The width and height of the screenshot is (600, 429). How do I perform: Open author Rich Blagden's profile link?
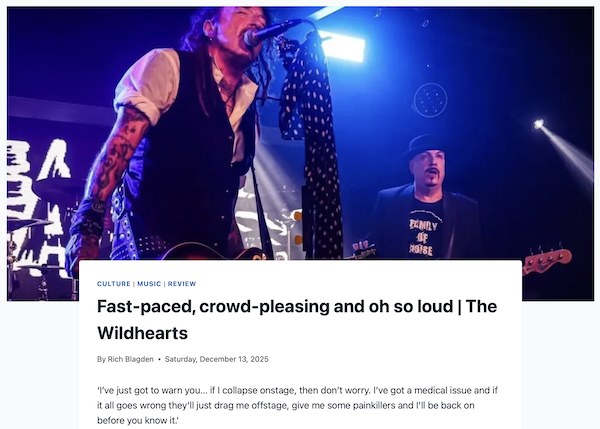coord(130,359)
